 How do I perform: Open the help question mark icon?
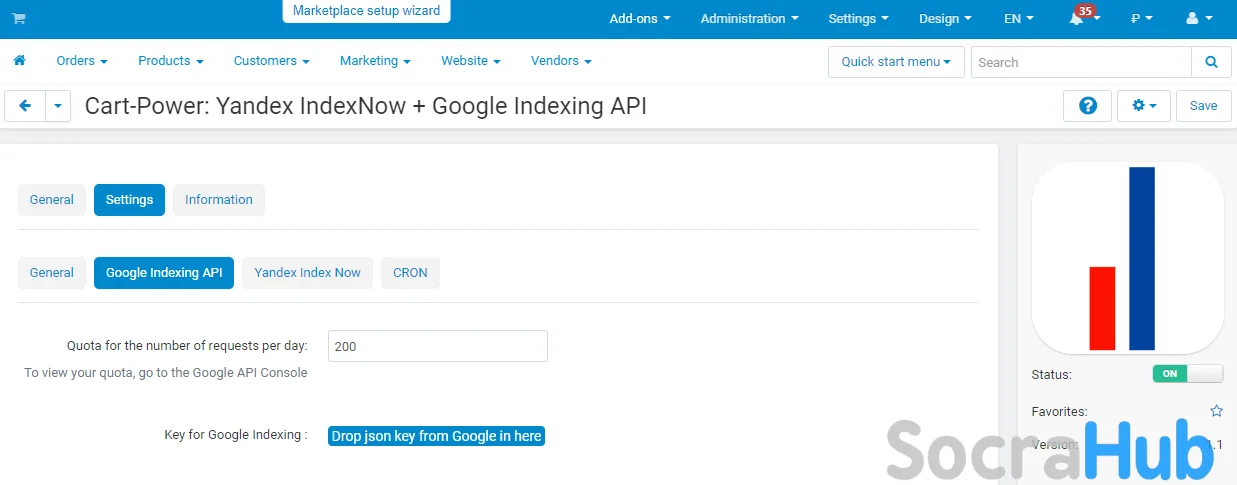click(1087, 106)
